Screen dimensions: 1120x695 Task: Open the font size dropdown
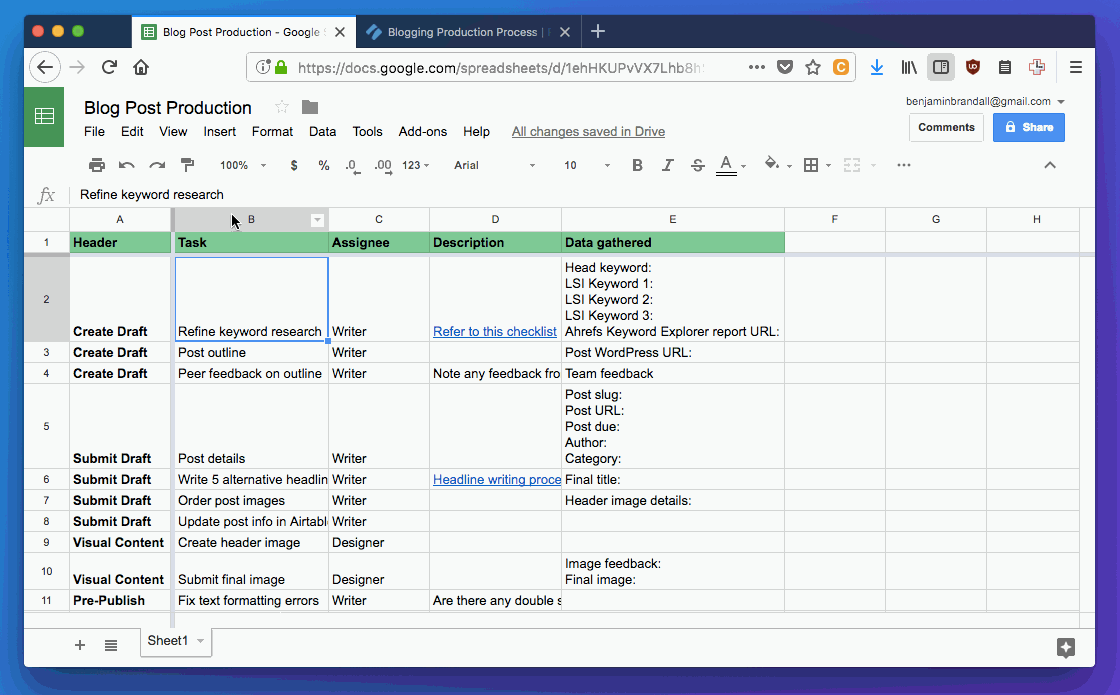click(x=586, y=165)
